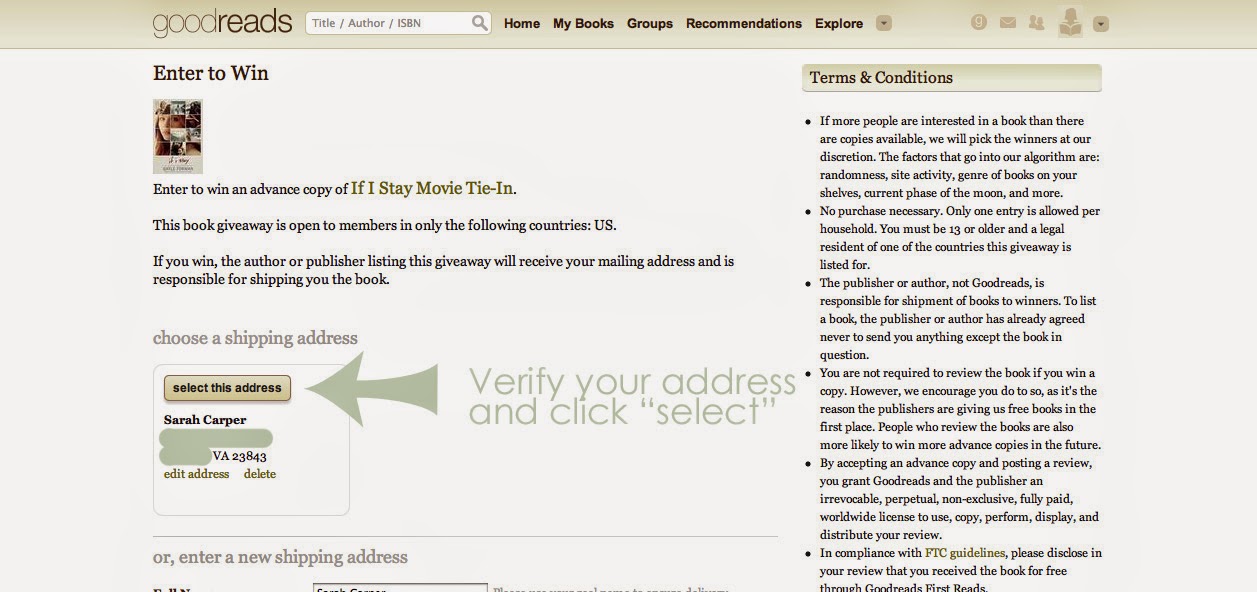Open the messages envelope icon
This screenshot has width=1257, height=592.
point(1008,23)
